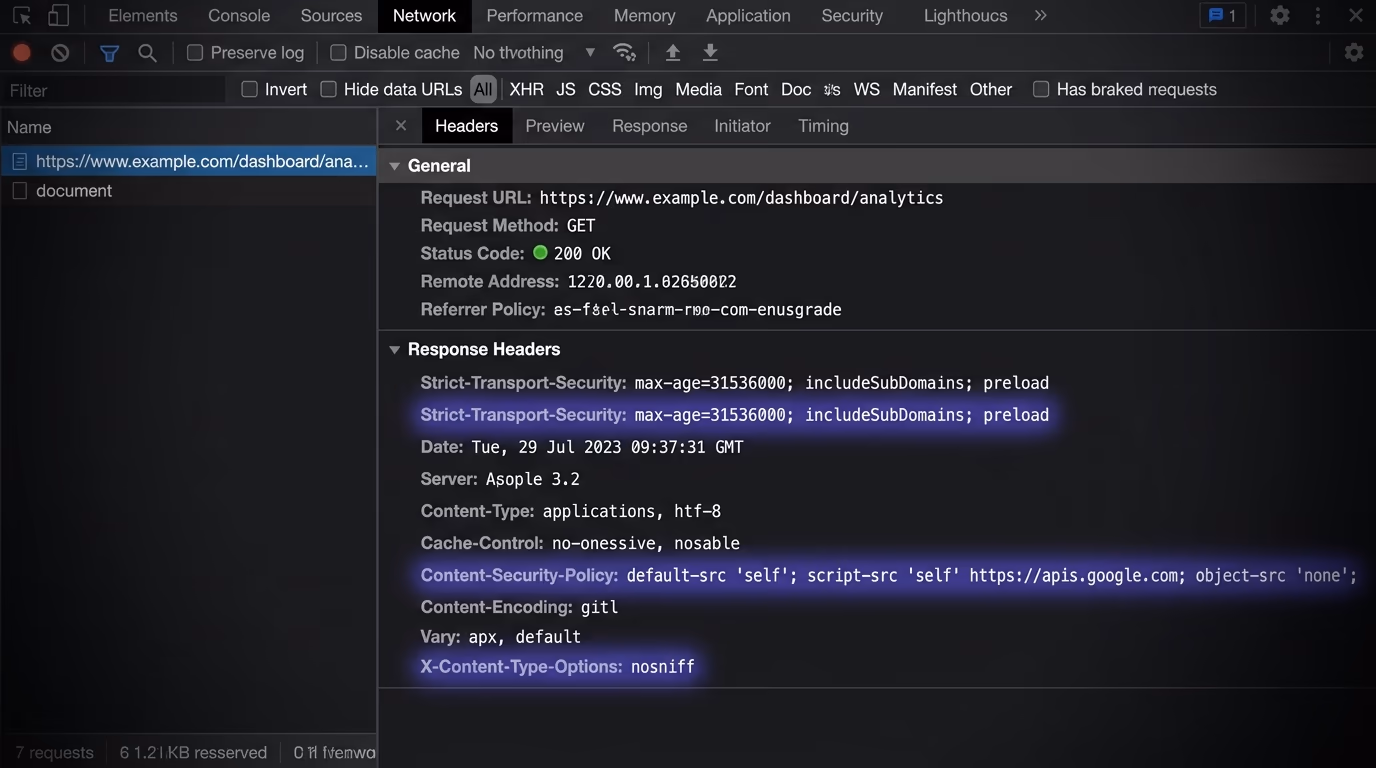Select the Headers tab
The image size is (1376, 768).
click(x=466, y=126)
